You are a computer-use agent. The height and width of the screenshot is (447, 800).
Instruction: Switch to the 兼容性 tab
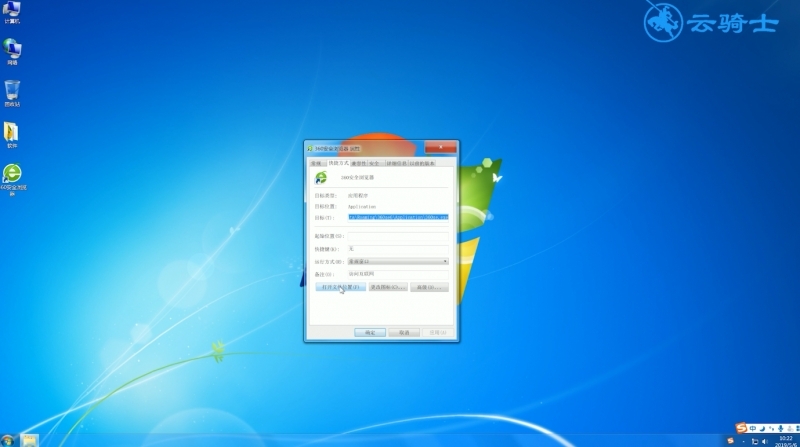[x=359, y=163]
